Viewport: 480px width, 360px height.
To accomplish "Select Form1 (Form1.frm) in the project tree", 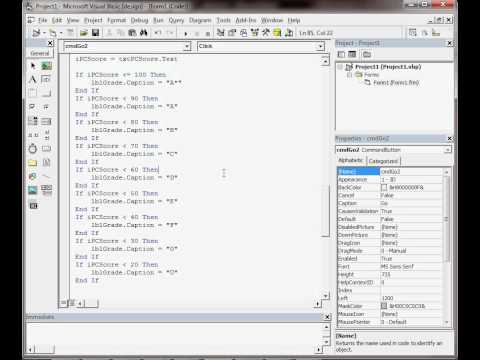I will pyautogui.click(x=396, y=82).
